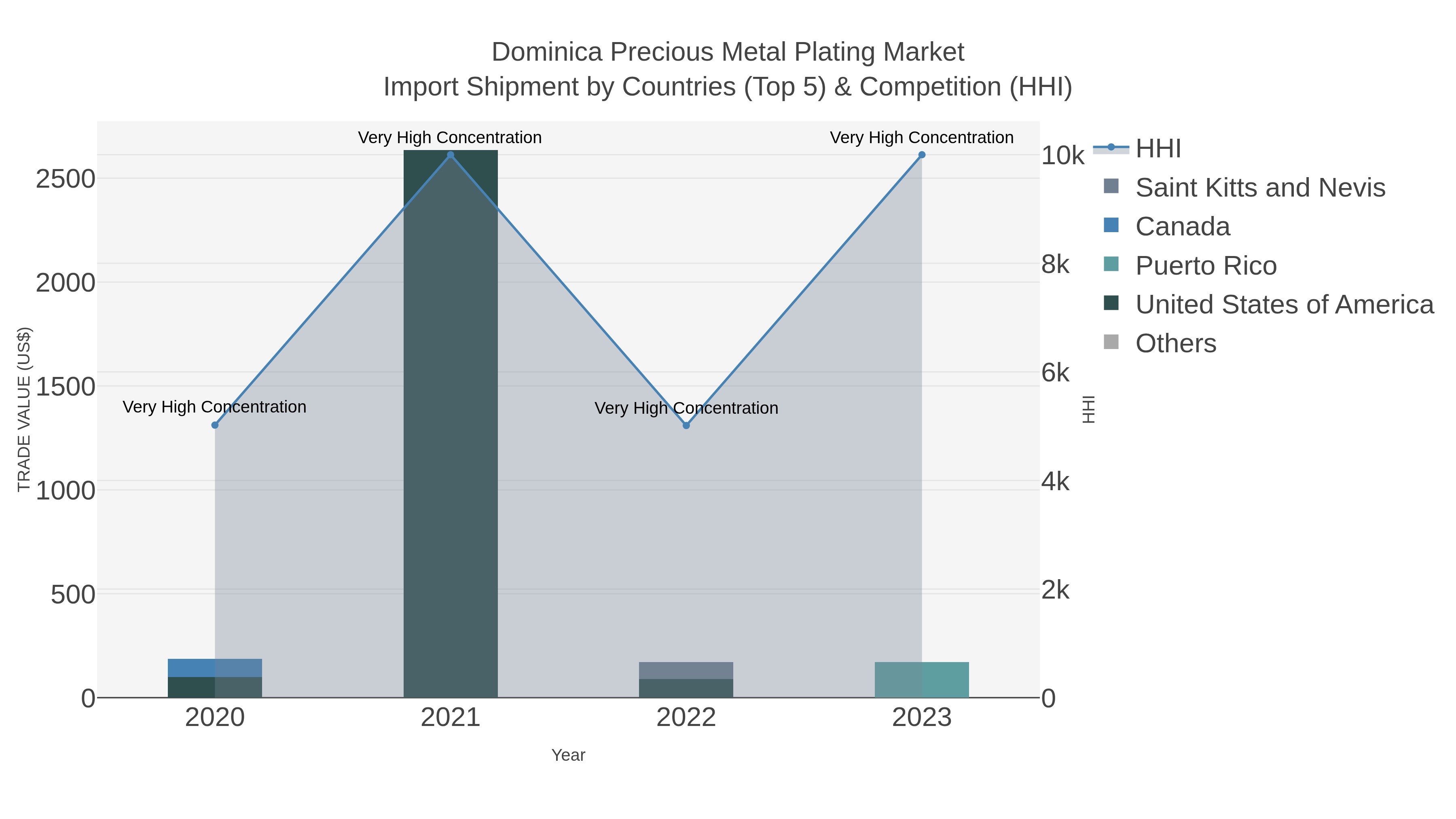The image size is (1456, 819).
Task: Click the 10k right axis tick
Action: pos(1062,155)
